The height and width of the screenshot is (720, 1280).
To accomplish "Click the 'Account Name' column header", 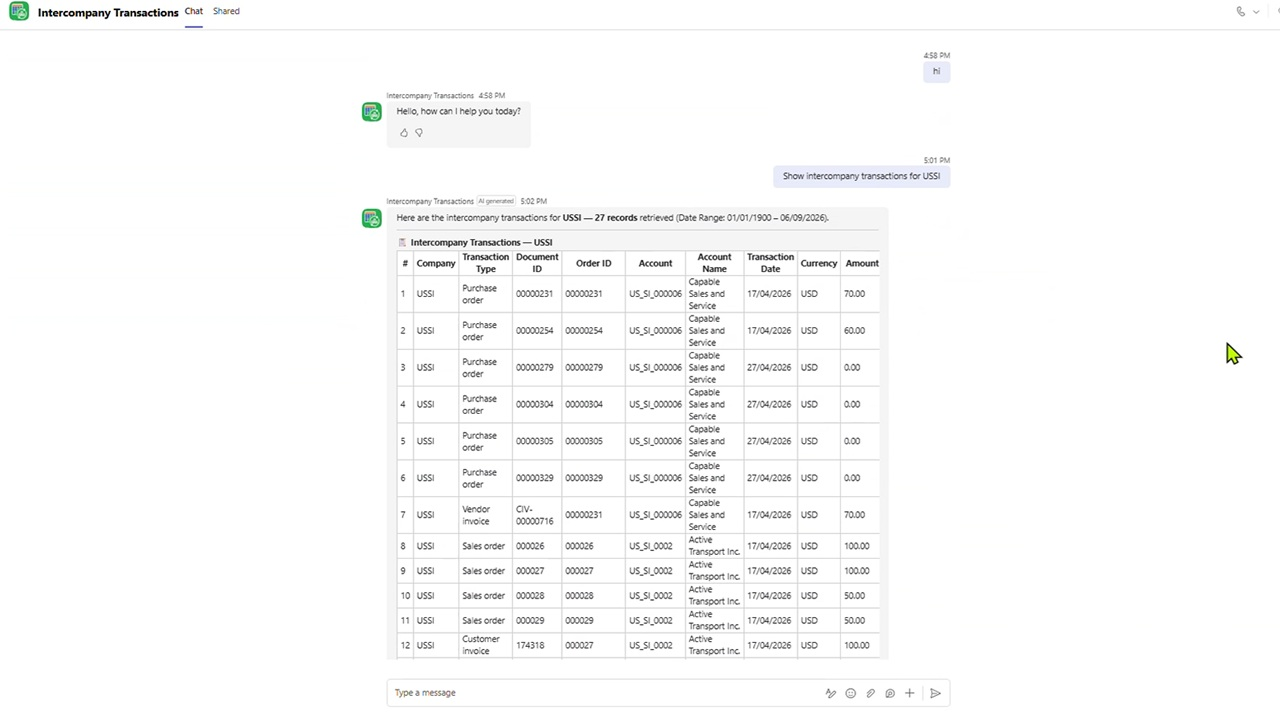I will 714,263.
